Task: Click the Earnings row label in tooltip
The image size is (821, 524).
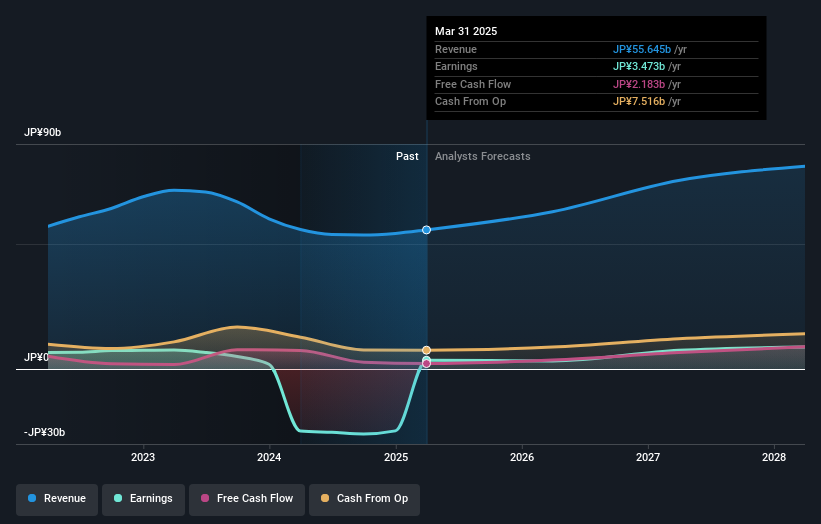Action: click(456, 66)
